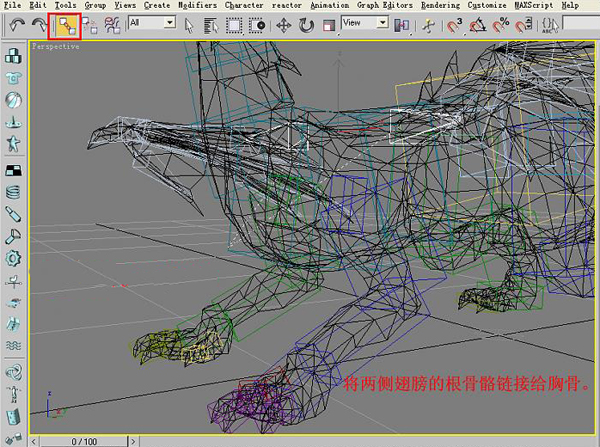Open the Use Pivot Point Center flyout

point(402,26)
